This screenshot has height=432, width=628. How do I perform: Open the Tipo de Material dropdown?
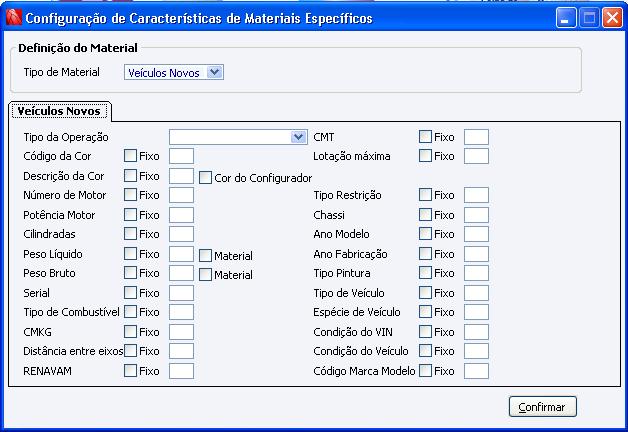[216, 72]
